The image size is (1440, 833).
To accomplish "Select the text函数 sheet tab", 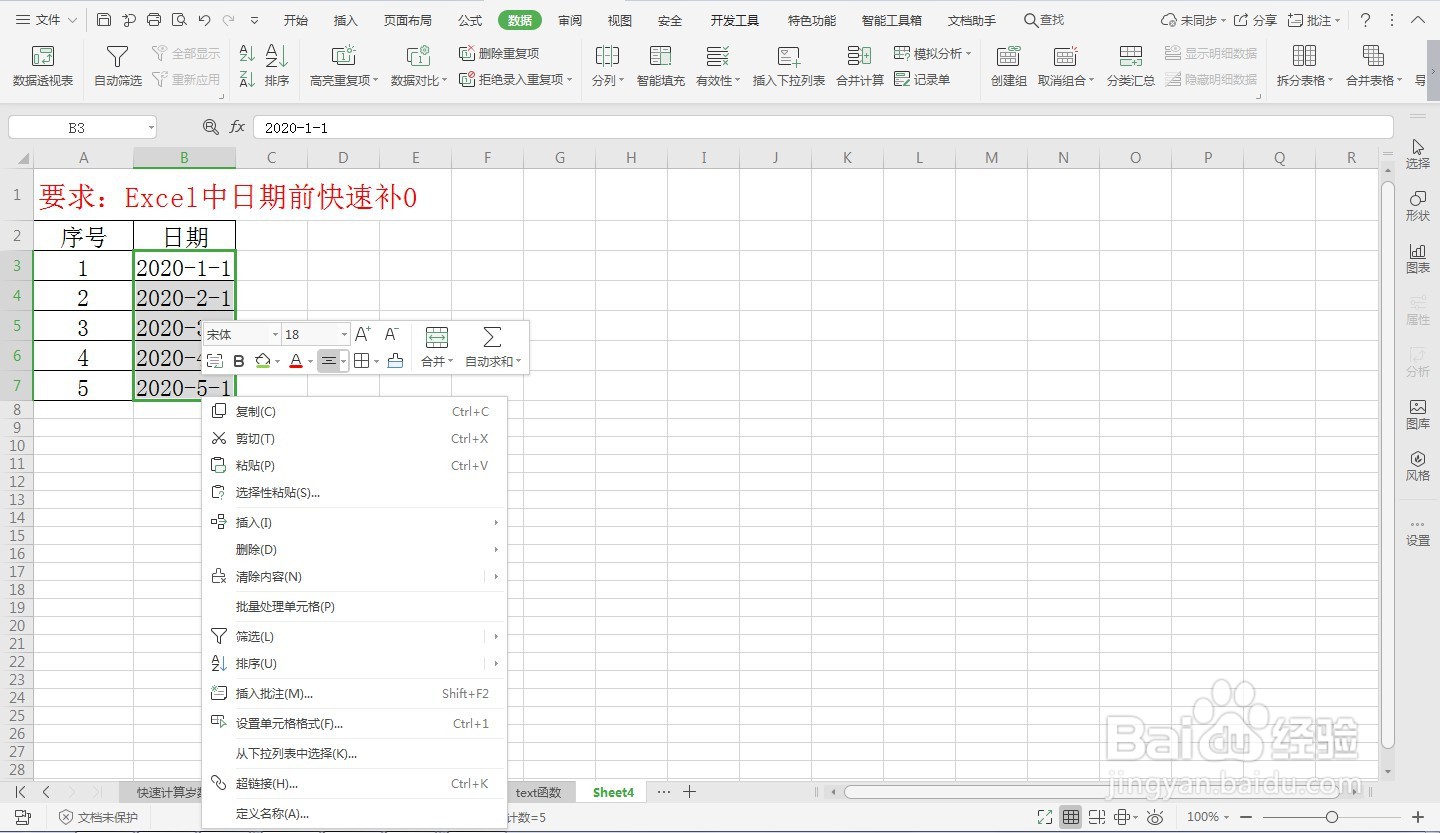I will pyautogui.click(x=538, y=792).
